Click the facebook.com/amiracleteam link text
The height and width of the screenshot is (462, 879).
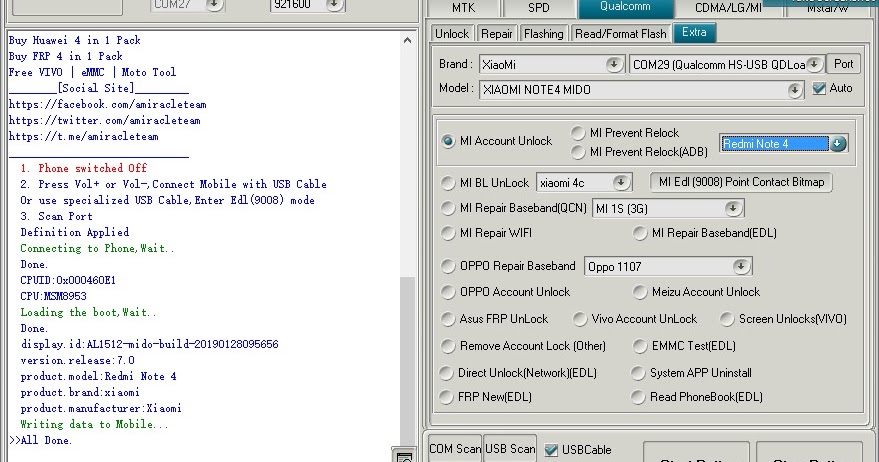coord(108,104)
